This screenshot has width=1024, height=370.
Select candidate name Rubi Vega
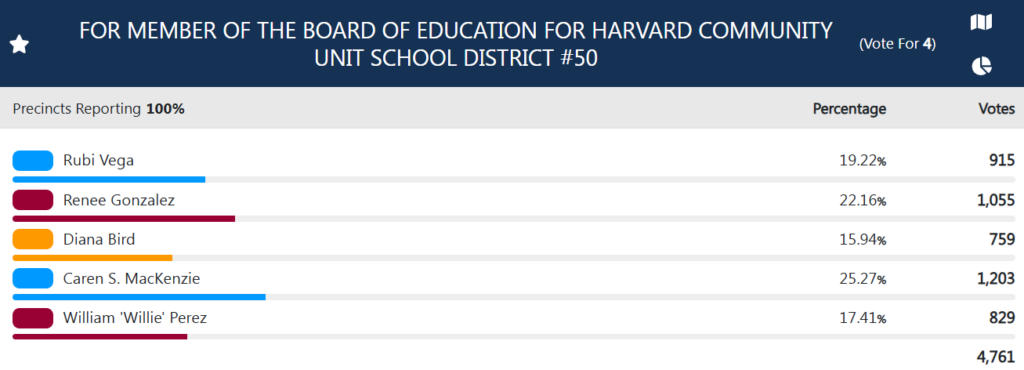click(99, 161)
